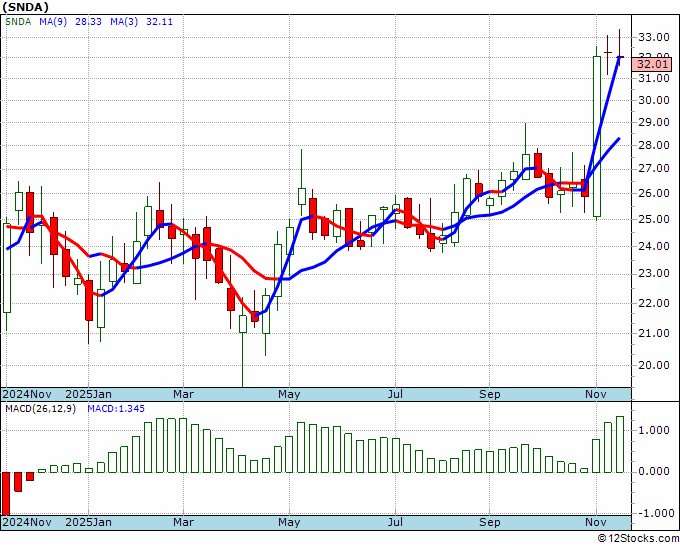Click the first red negative MACD bar
680x546 pixels.
click(6, 494)
